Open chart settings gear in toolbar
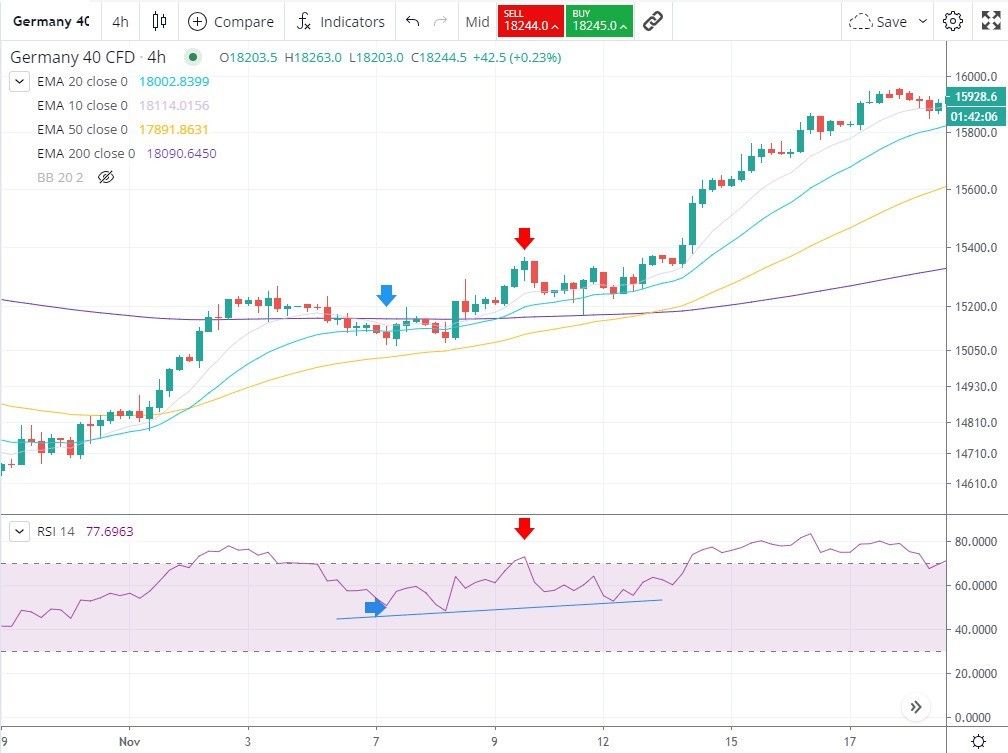Screen dimensions: 1008x753 pyautogui.click(x=952, y=21)
